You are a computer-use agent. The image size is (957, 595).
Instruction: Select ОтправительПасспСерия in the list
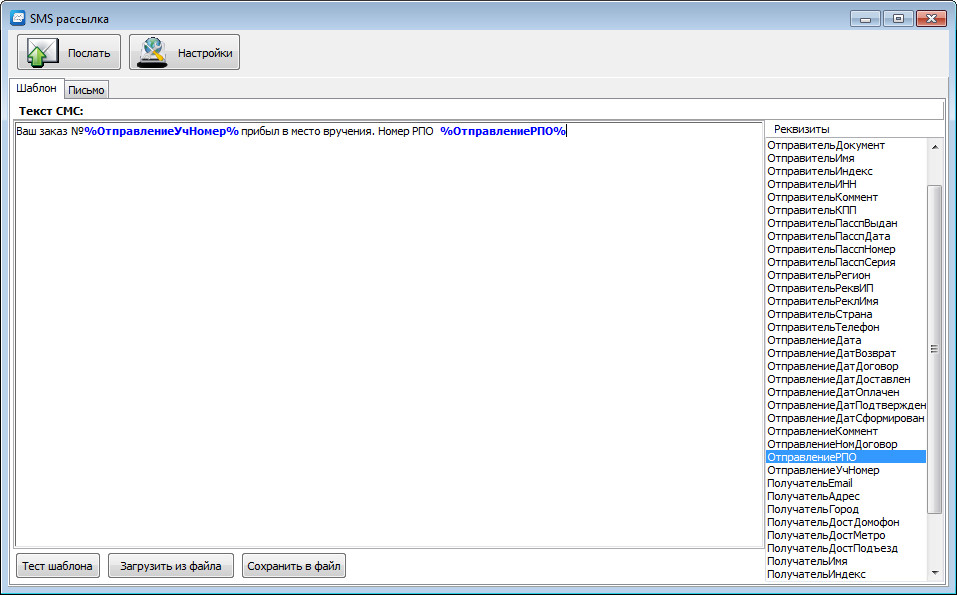pyautogui.click(x=846, y=262)
